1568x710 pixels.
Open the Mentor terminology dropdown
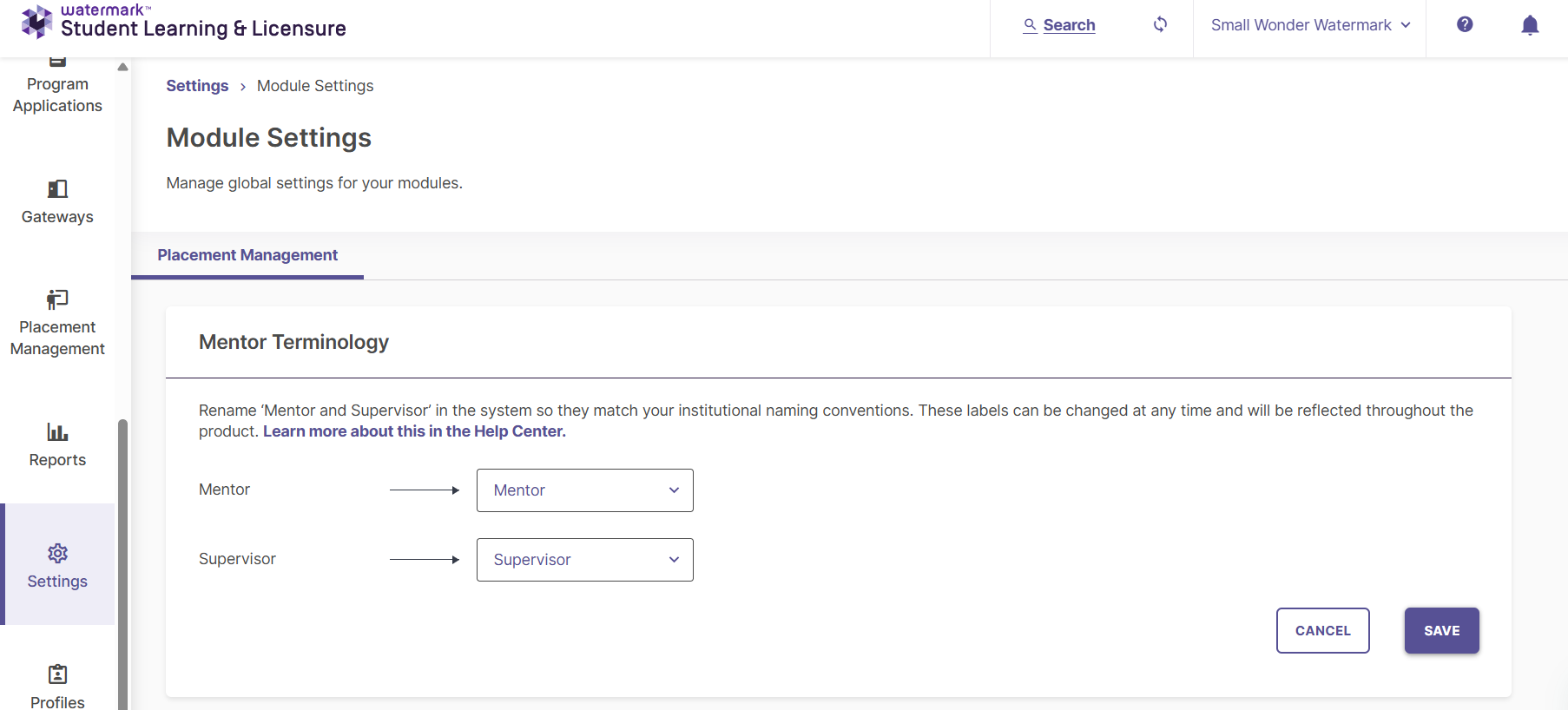[x=585, y=490]
